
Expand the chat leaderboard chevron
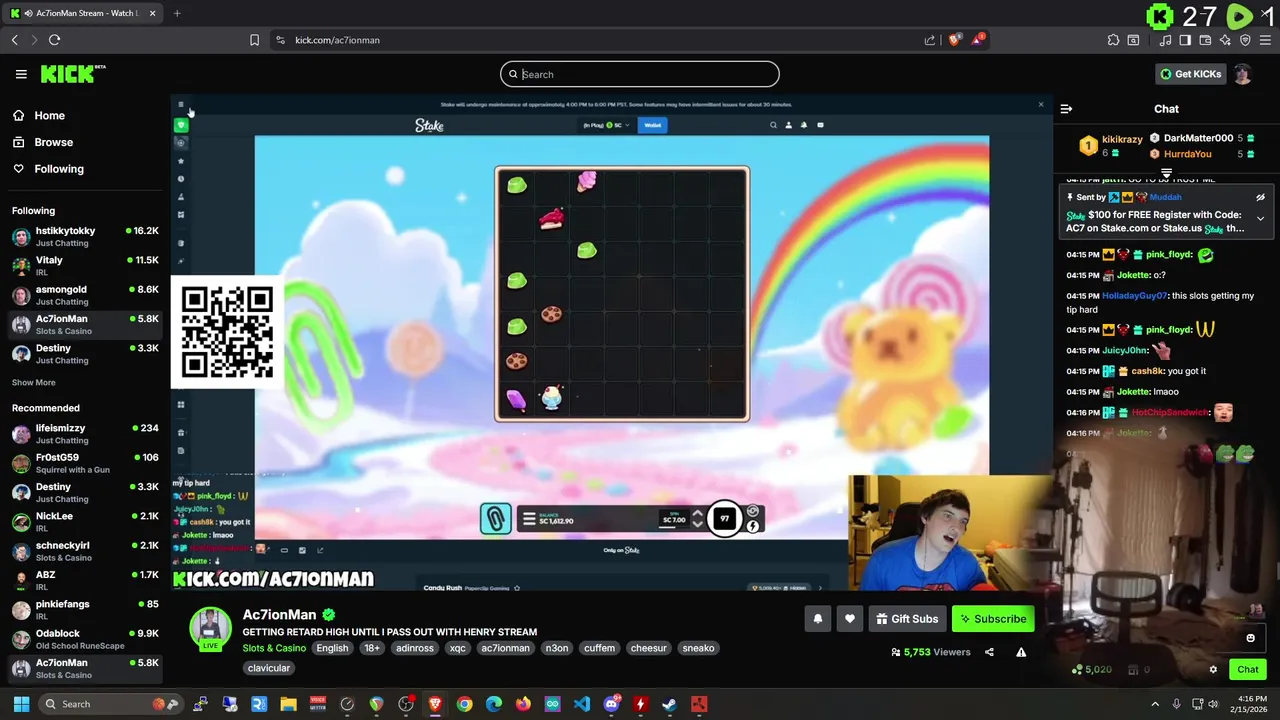click(1166, 174)
